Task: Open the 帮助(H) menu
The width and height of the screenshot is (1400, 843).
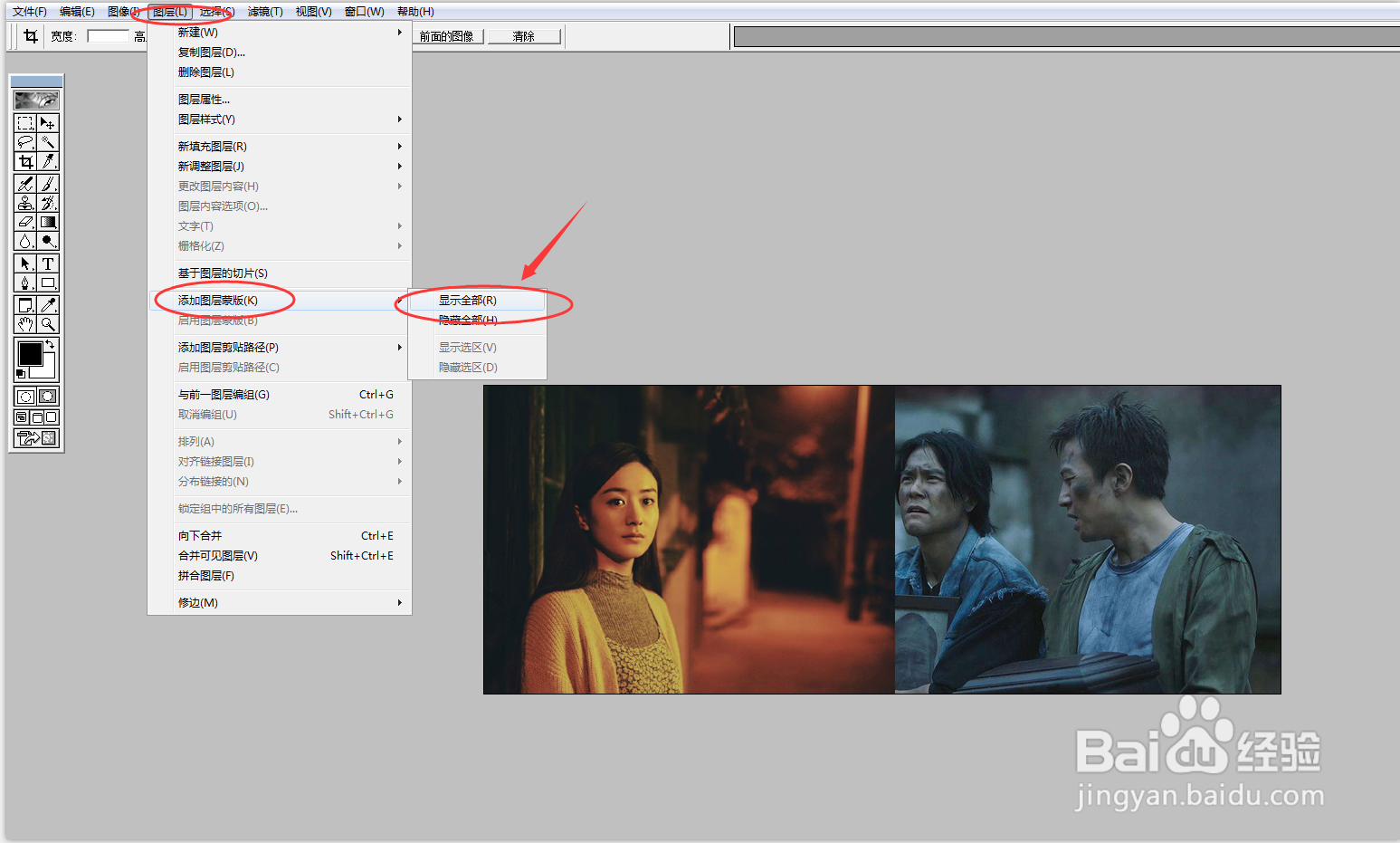Action: click(415, 12)
